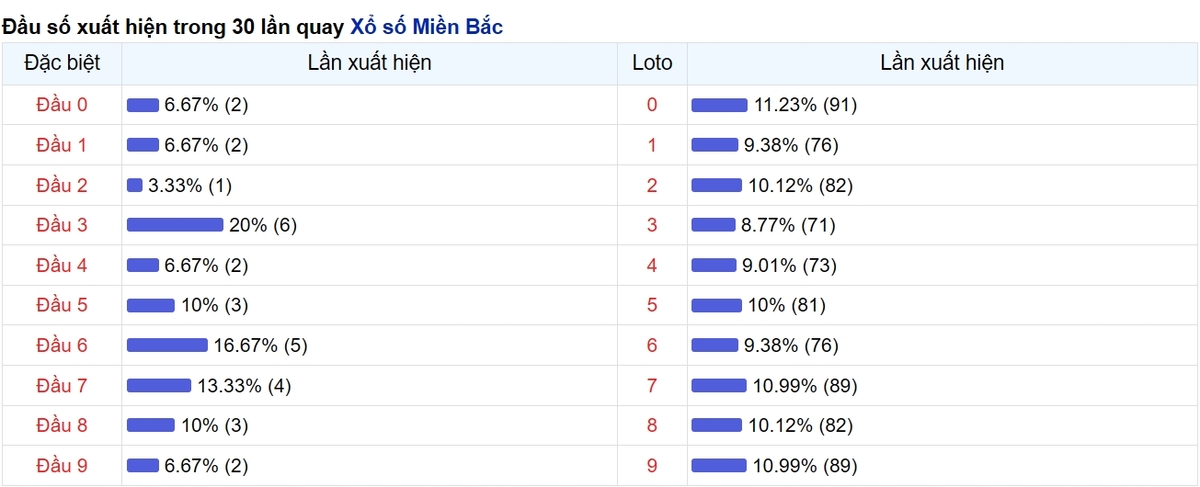Select the Đầu 9 label

62,465
